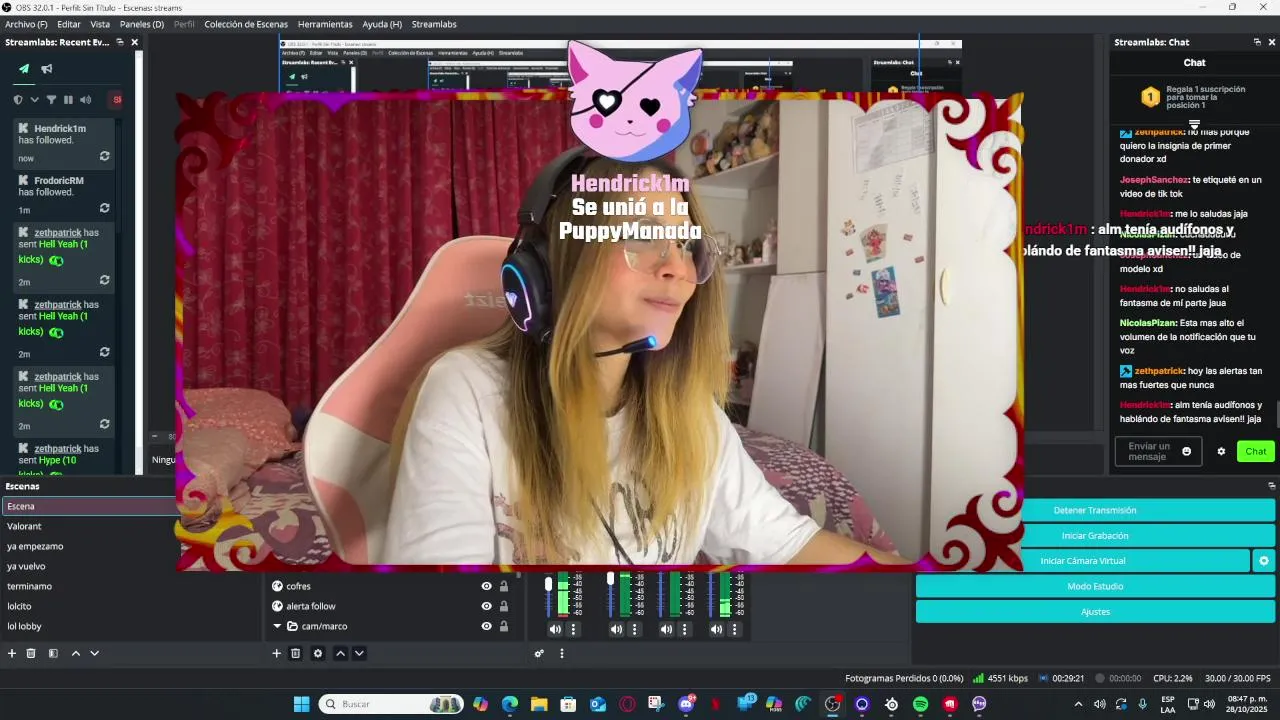Open Ajustes settings button
Image resolution: width=1280 pixels, height=720 pixels.
(1095, 611)
